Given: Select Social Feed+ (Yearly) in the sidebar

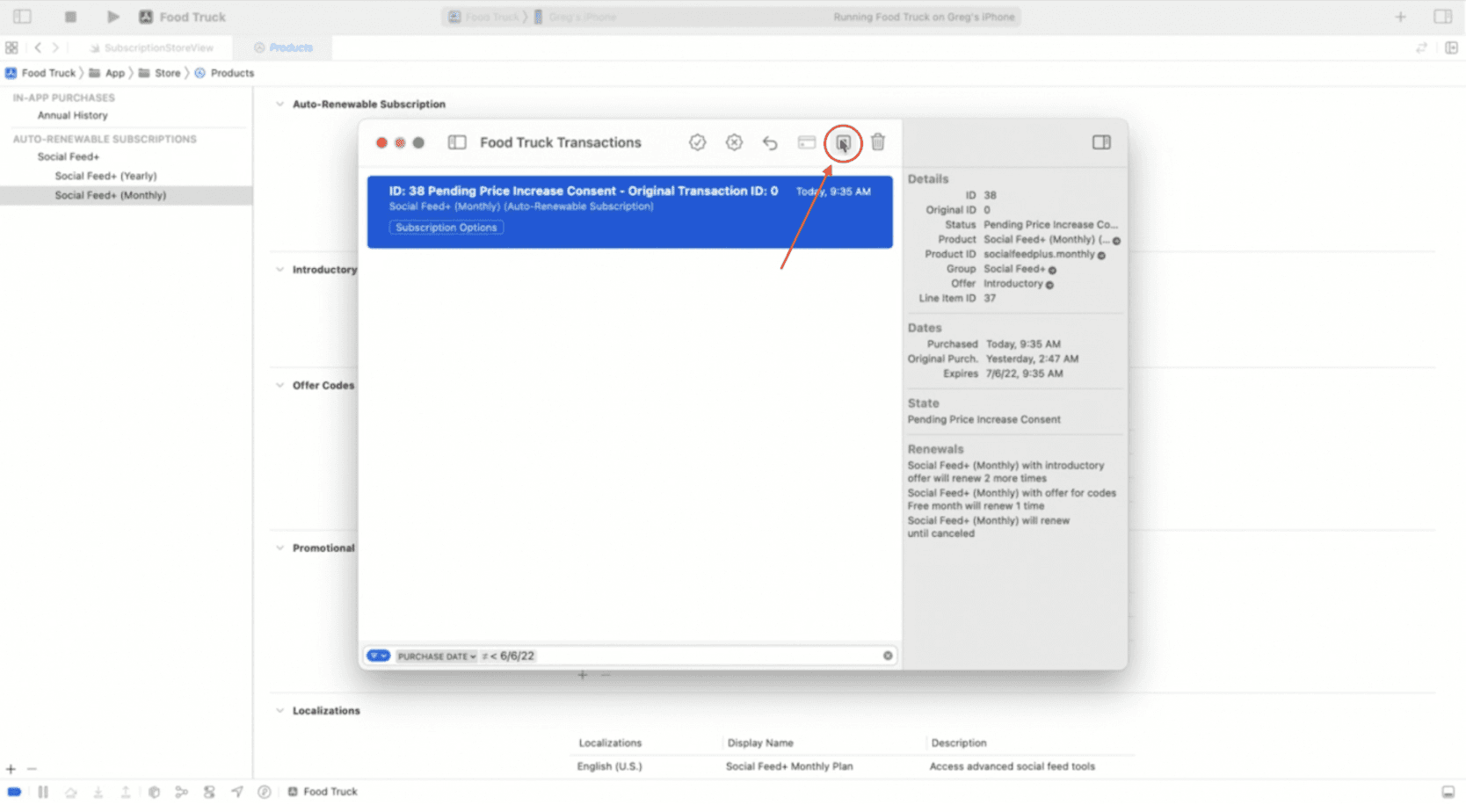Looking at the screenshot, I should point(105,176).
